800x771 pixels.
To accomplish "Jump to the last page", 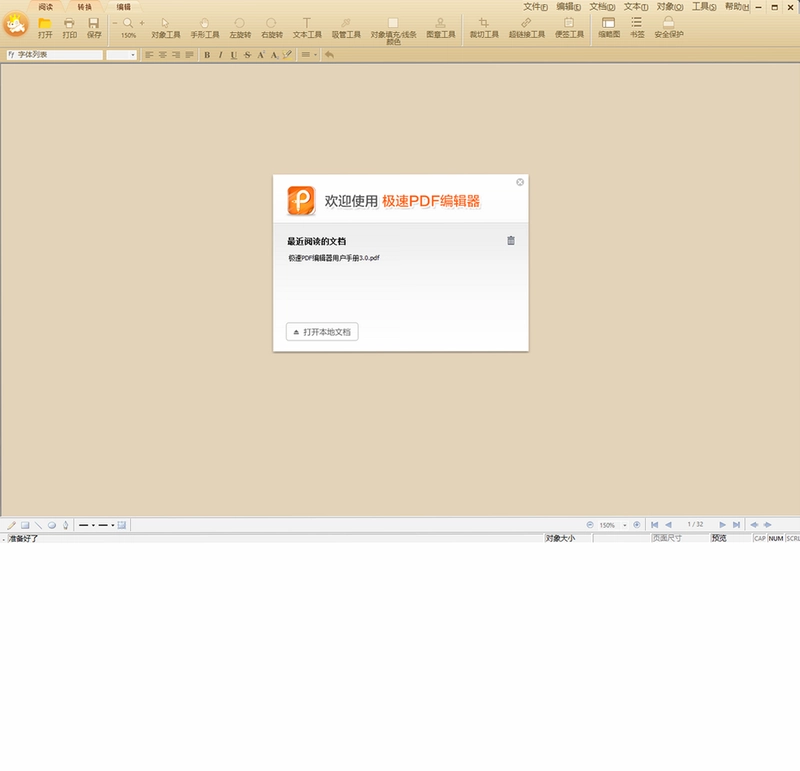I will pyautogui.click(x=736, y=525).
